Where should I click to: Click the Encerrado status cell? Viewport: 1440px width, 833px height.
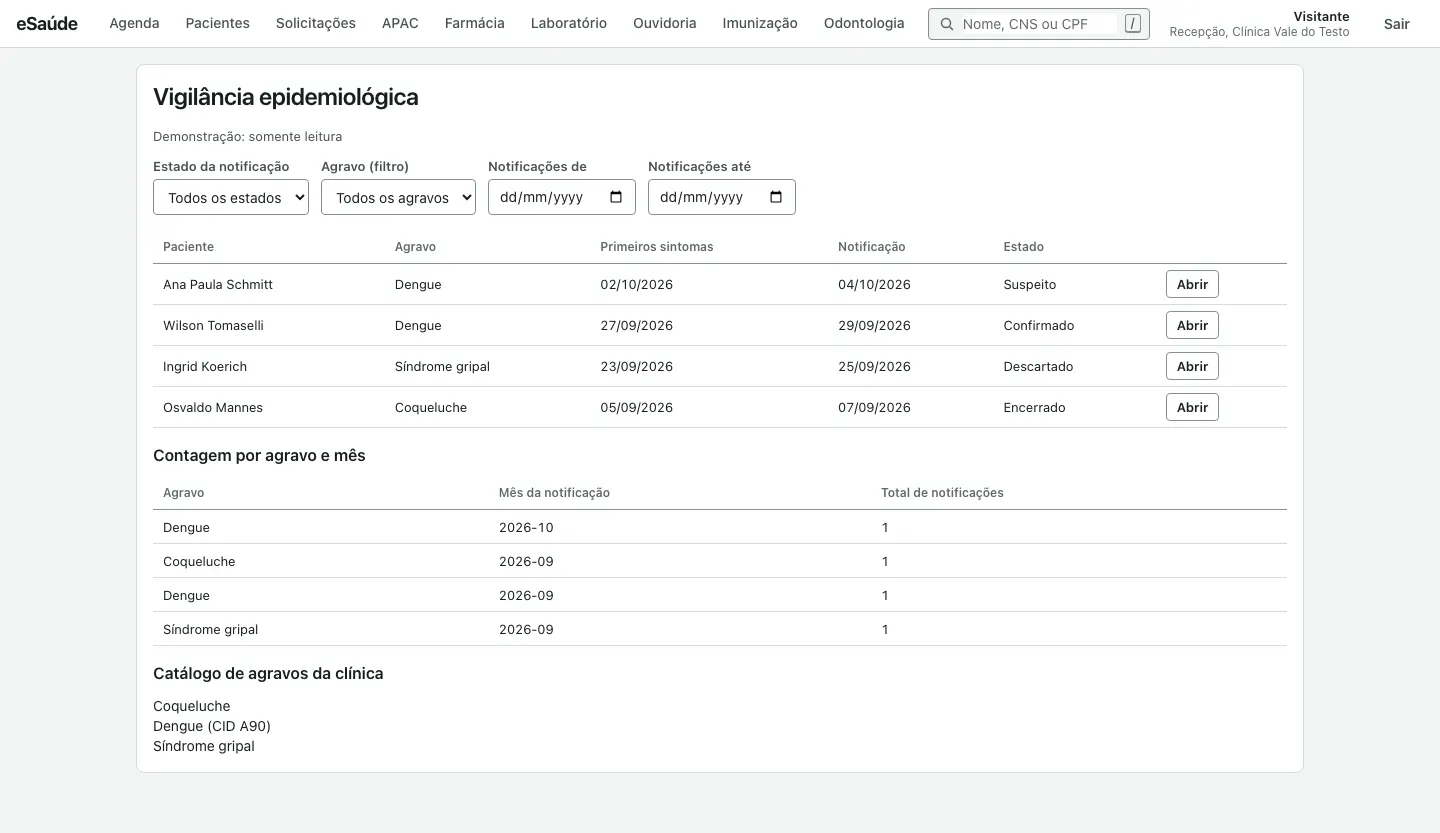(x=1034, y=407)
